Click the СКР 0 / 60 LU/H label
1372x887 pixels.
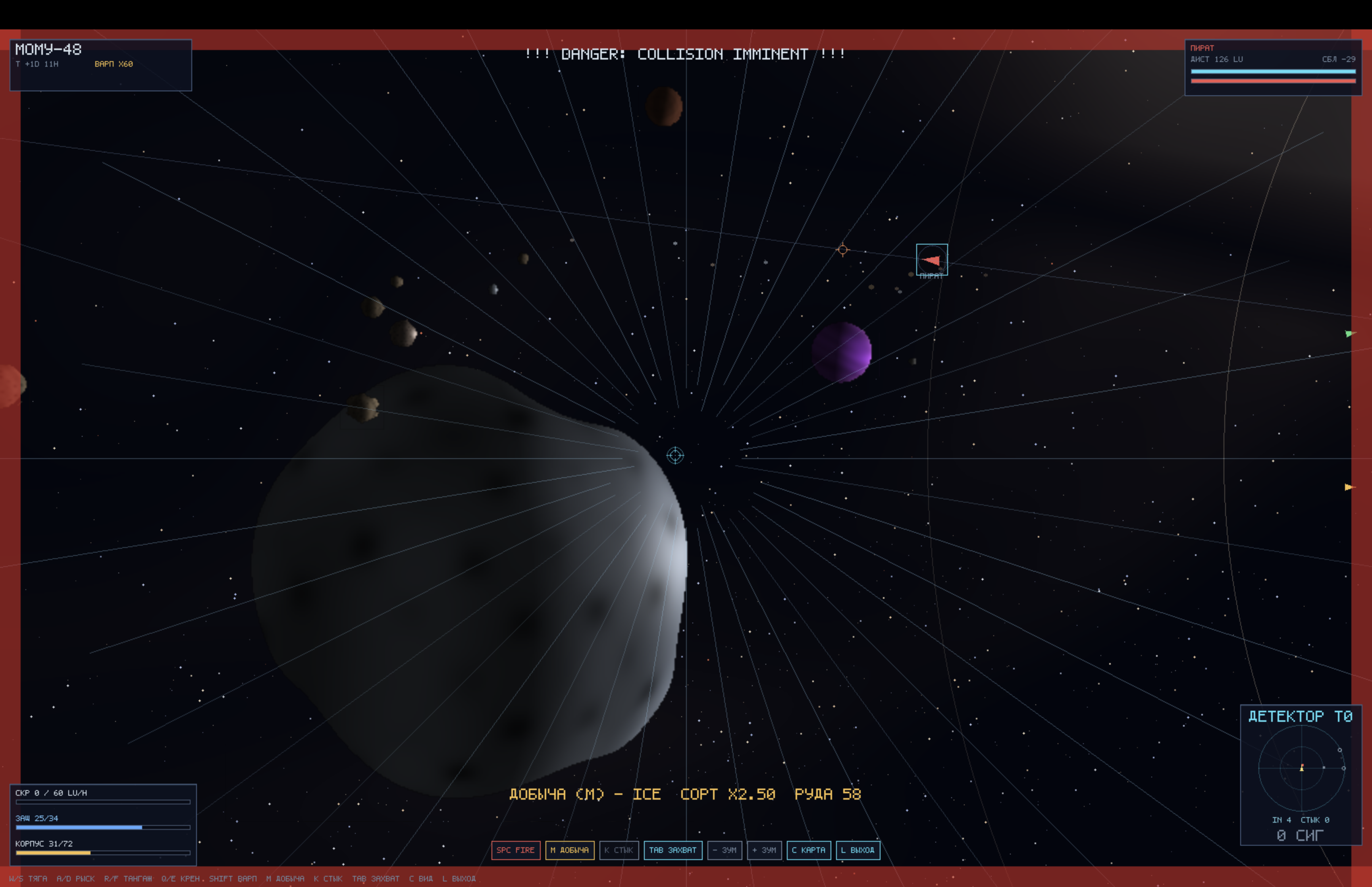pos(51,793)
